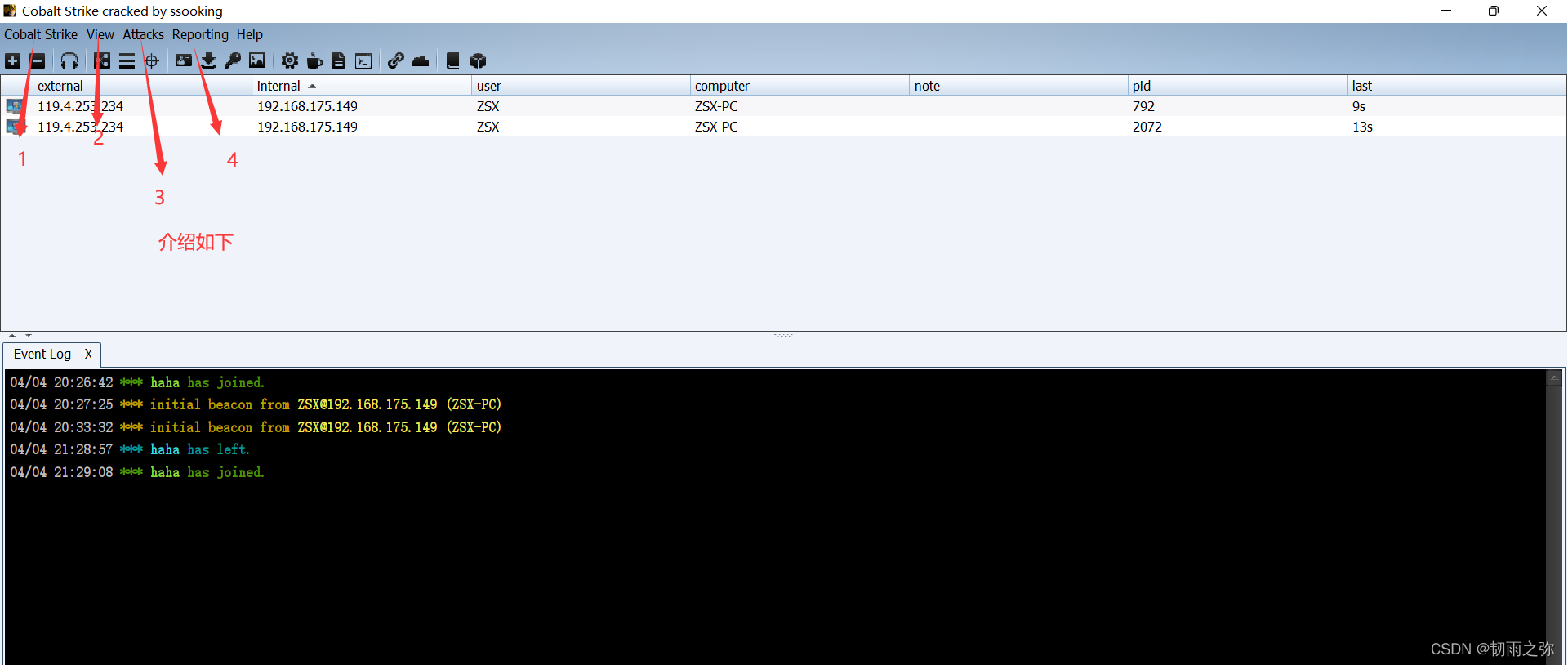This screenshot has width=1568, height=665.
Task: Open the Attacks menu
Action: coord(144,34)
